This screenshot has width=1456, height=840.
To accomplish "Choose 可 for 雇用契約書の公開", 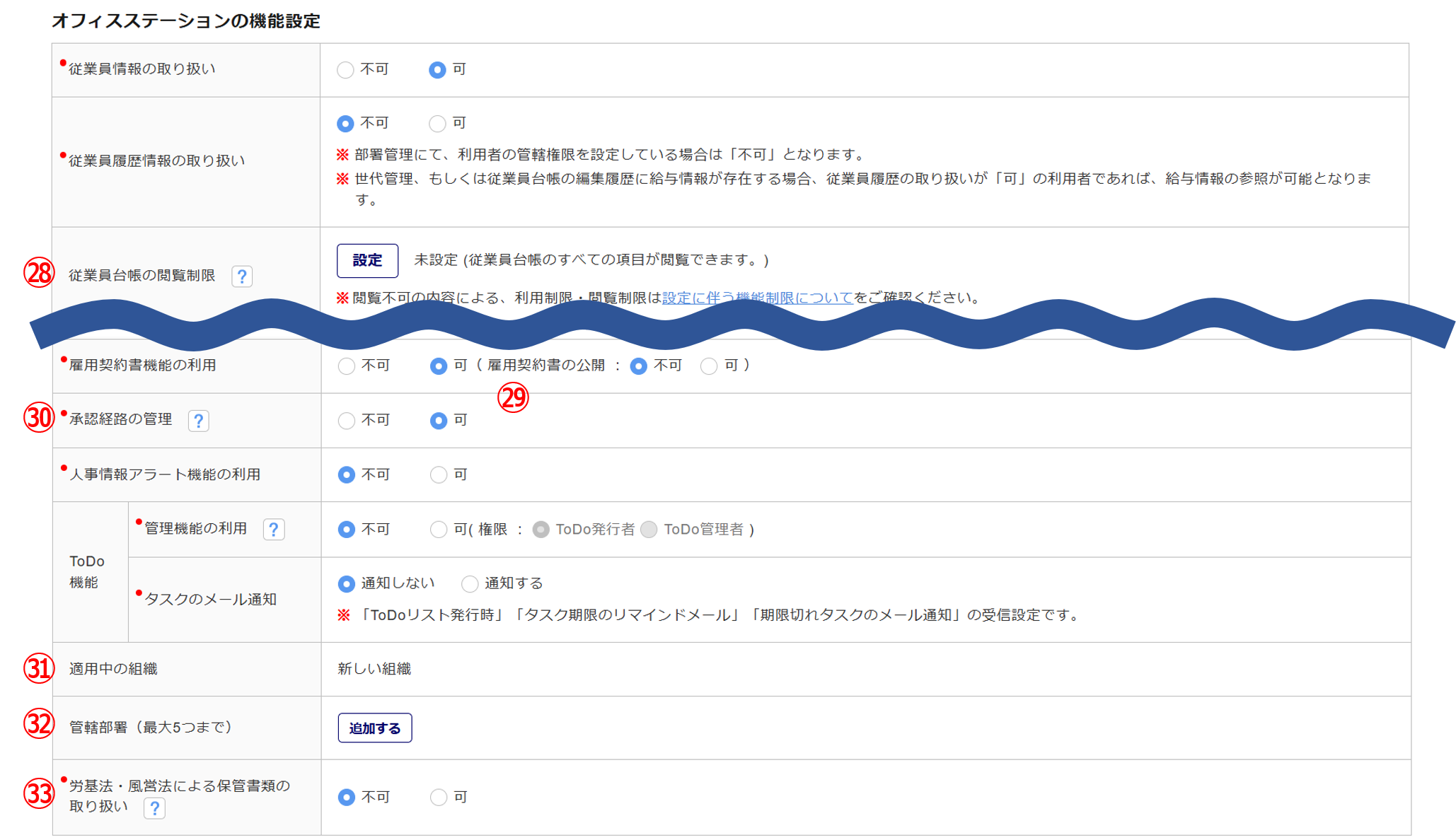I will pos(709,366).
